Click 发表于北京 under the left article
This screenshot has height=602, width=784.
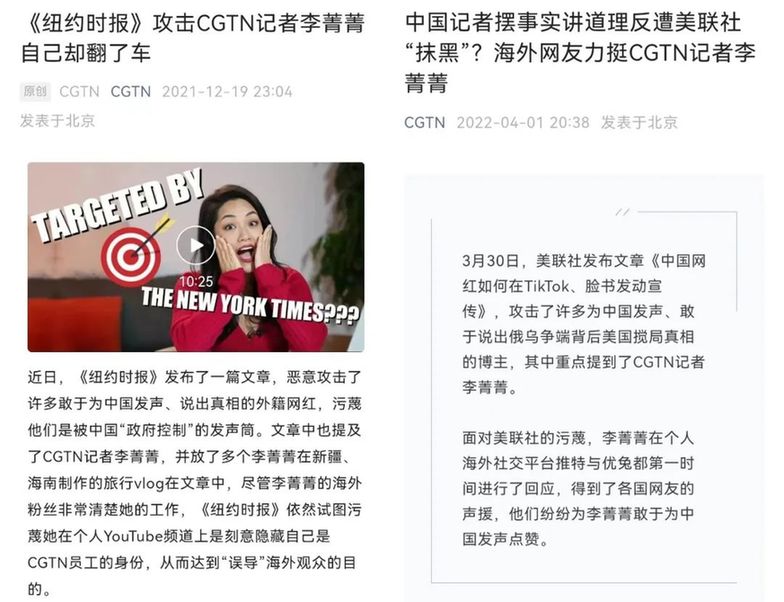58,120
